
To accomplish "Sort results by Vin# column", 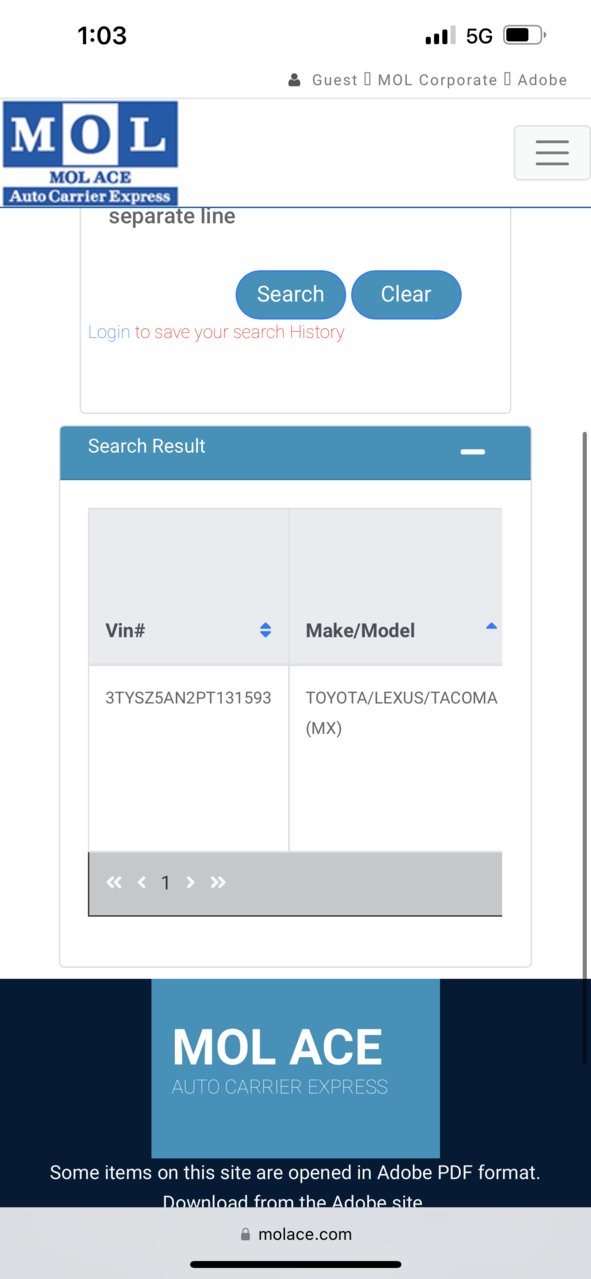I will pyautogui.click(x=265, y=630).
